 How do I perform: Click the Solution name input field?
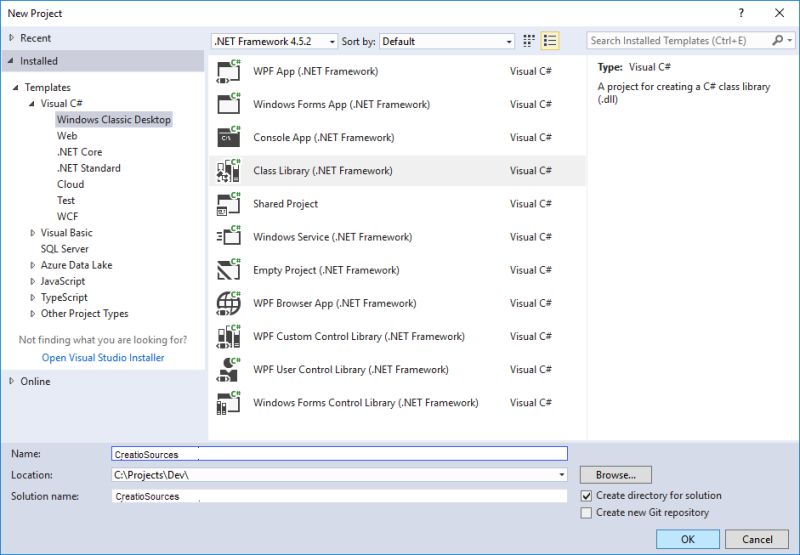coord(339,496)
